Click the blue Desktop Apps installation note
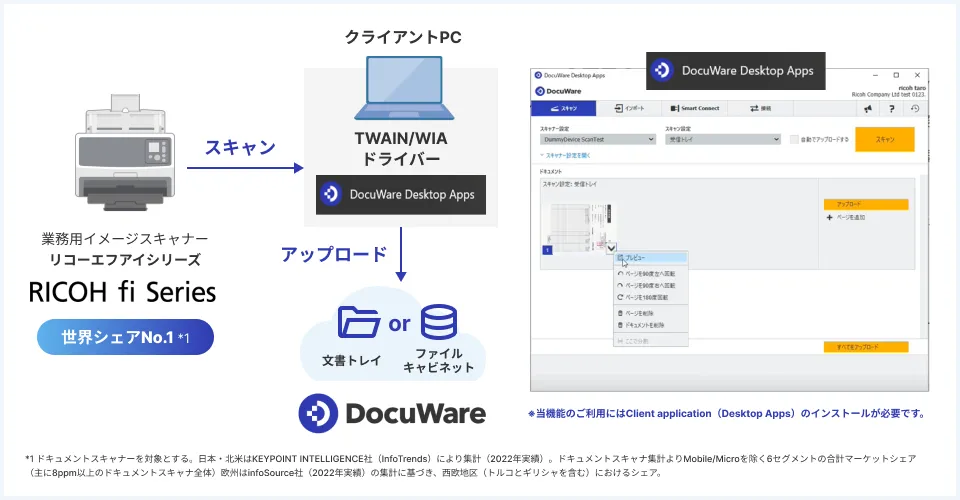The image size is (960, 500). [726, 414]
